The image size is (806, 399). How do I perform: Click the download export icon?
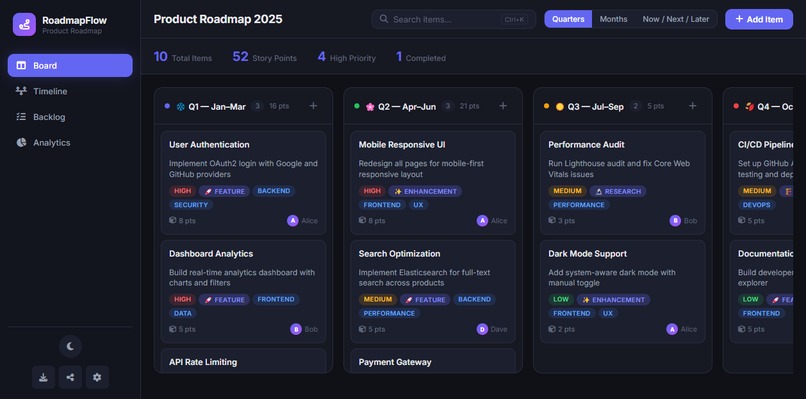[43, 377]
